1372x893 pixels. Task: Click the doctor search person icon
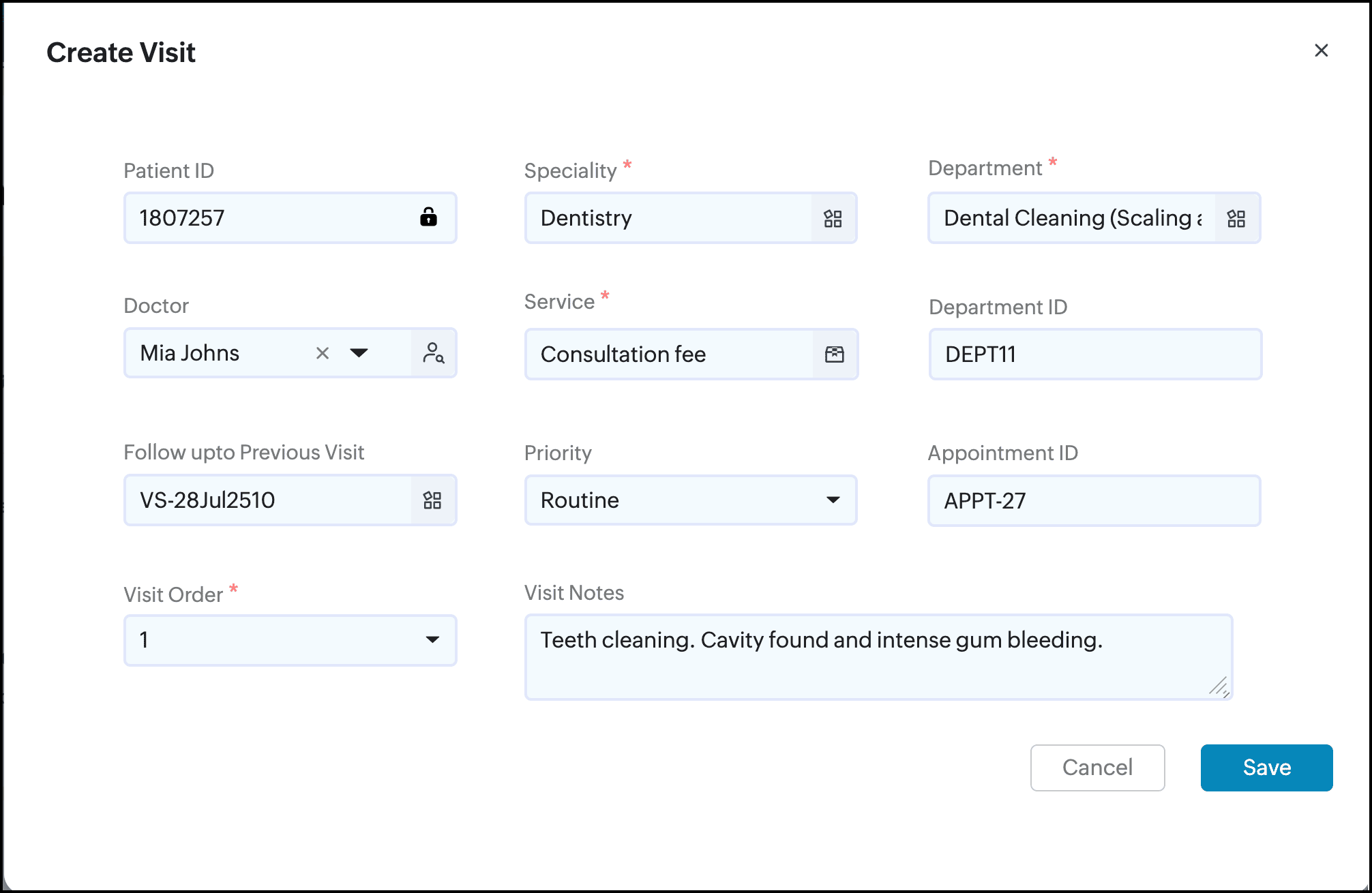(434, 353)
